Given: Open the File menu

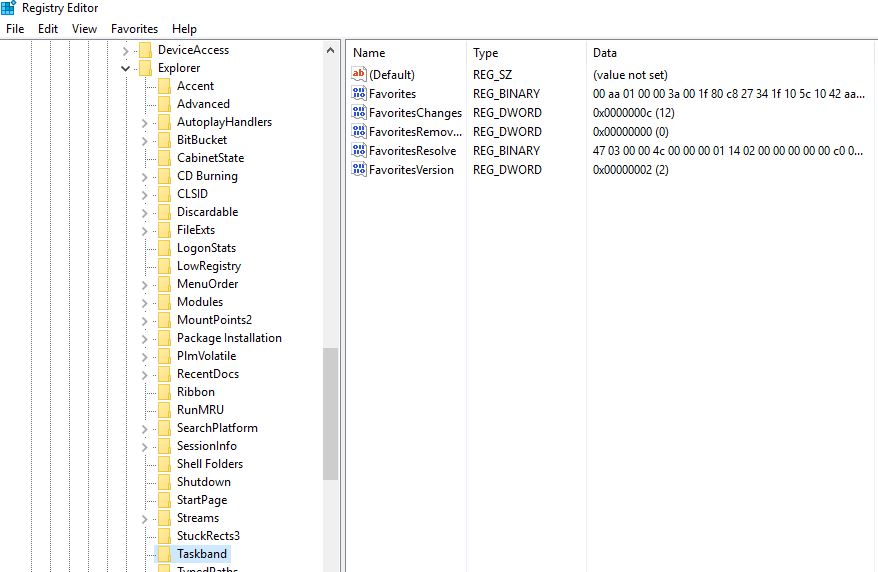Looking at the screenshot, I should coord(15,29).
